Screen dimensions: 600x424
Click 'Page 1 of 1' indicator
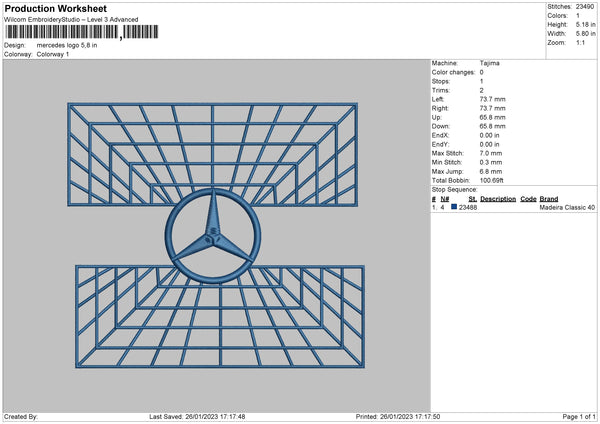click(579, 417)
